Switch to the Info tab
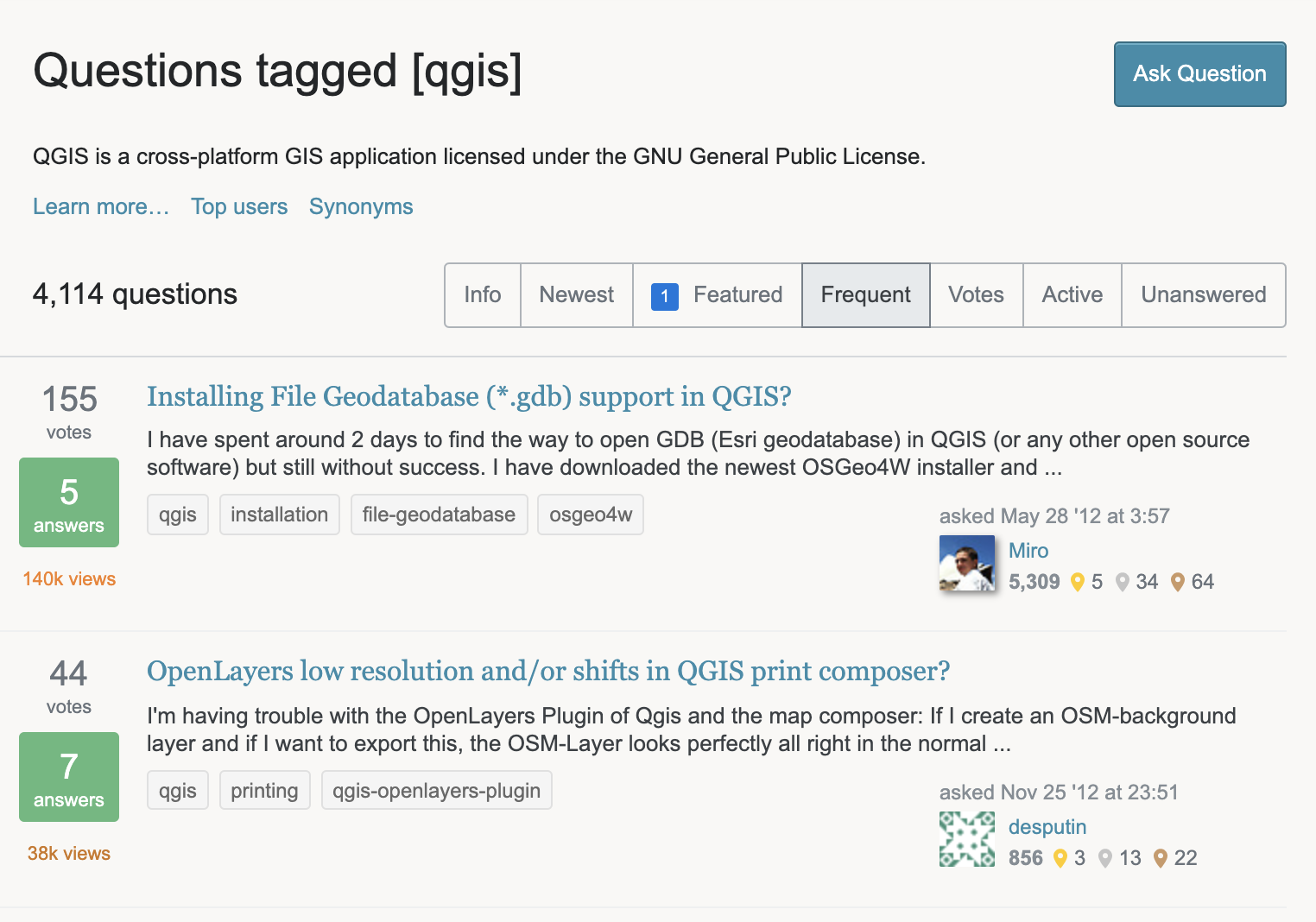The width and height of the screenshot is (1316, 922). pyautogui.click(x=483, y=295)
